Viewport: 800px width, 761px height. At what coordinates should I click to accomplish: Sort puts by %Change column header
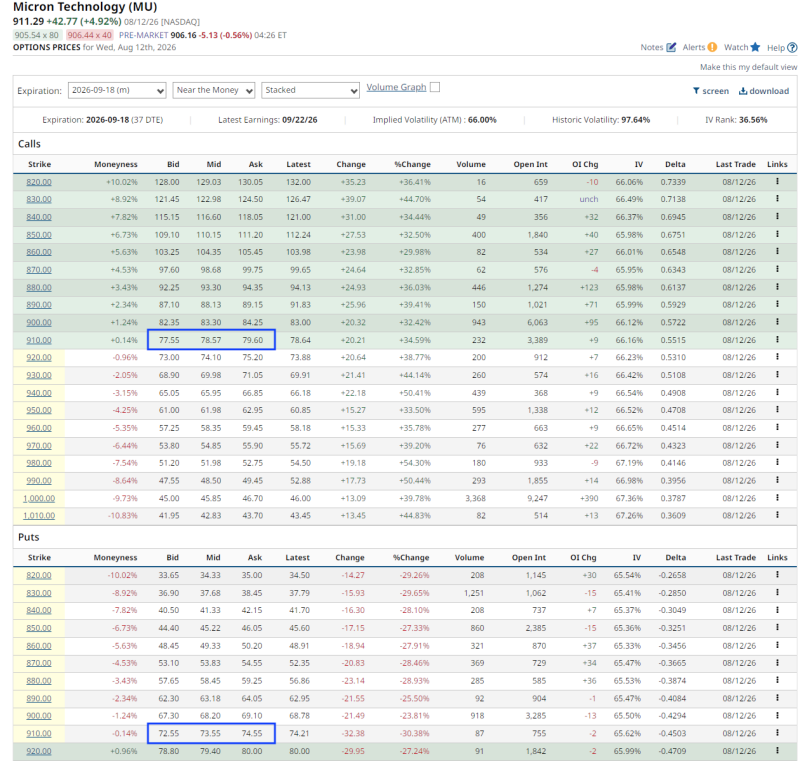click(x=411, y=557)
